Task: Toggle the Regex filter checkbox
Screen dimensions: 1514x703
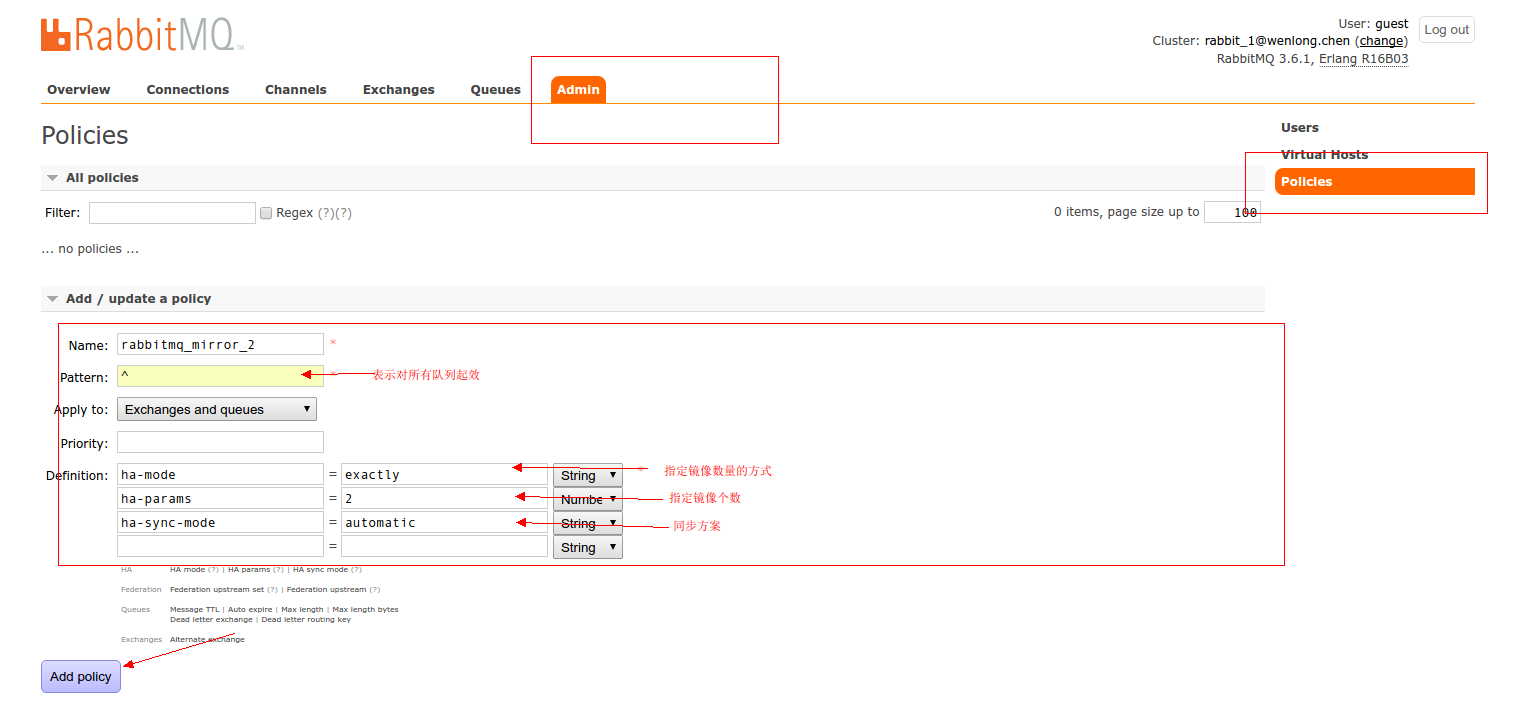Action: pos(266,213)
